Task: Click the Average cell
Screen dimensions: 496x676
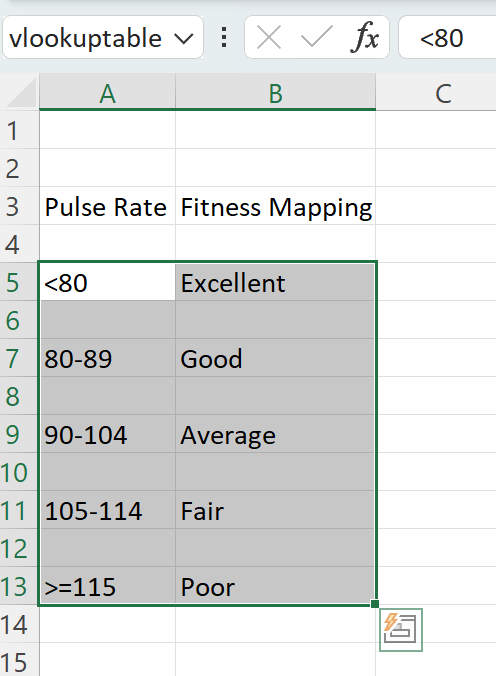Action: 276,434
